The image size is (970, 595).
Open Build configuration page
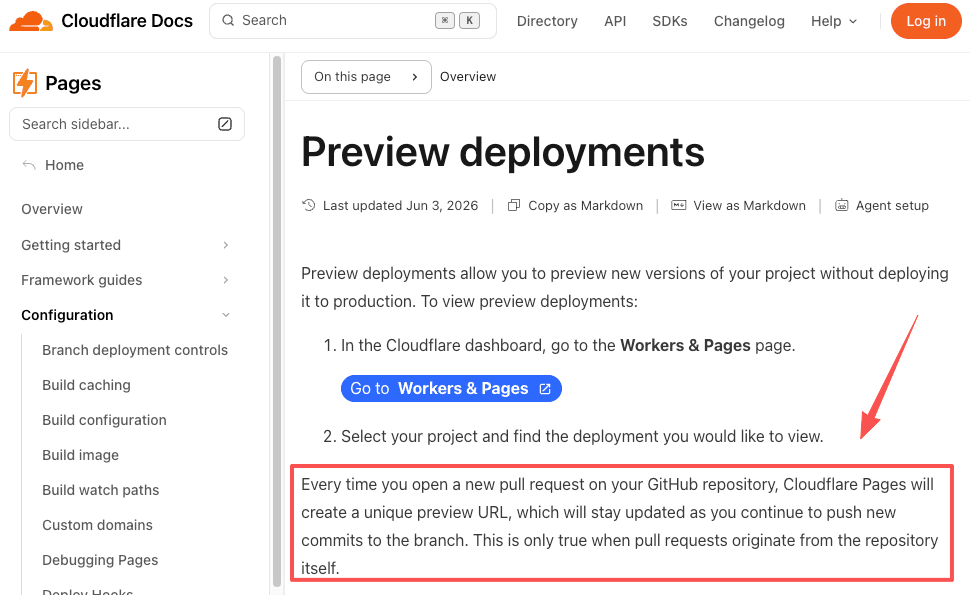[x=104, y=420]
